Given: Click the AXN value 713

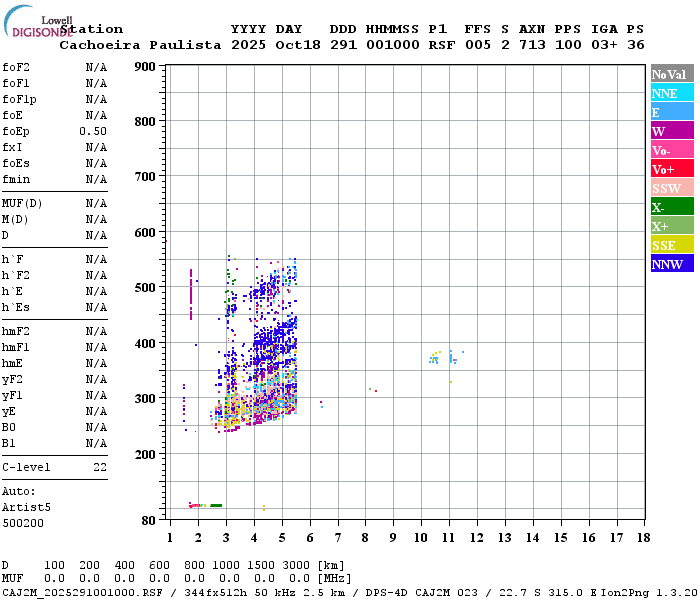Looking at the screenshot, I should [532, 45].
